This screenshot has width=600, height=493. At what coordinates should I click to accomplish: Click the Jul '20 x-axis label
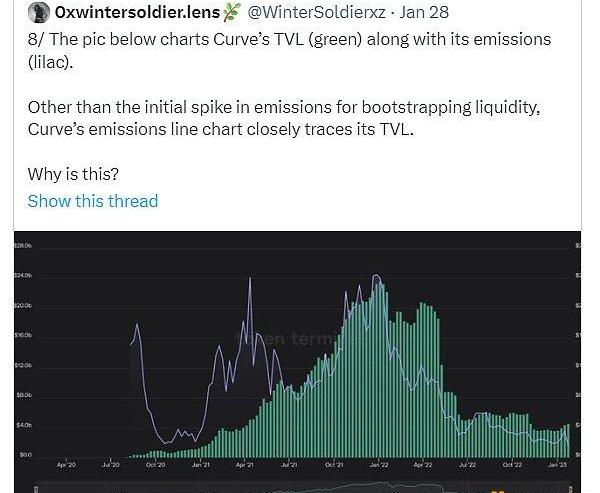(112, 465)
